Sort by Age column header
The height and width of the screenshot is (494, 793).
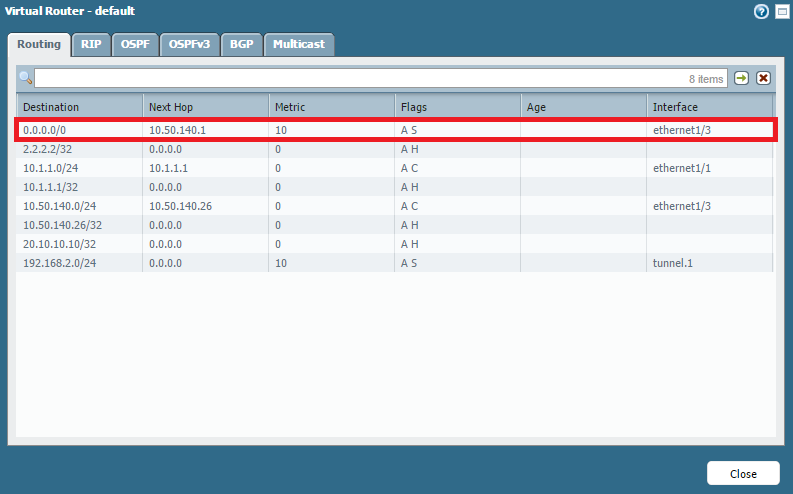click(x=584, y=107)
